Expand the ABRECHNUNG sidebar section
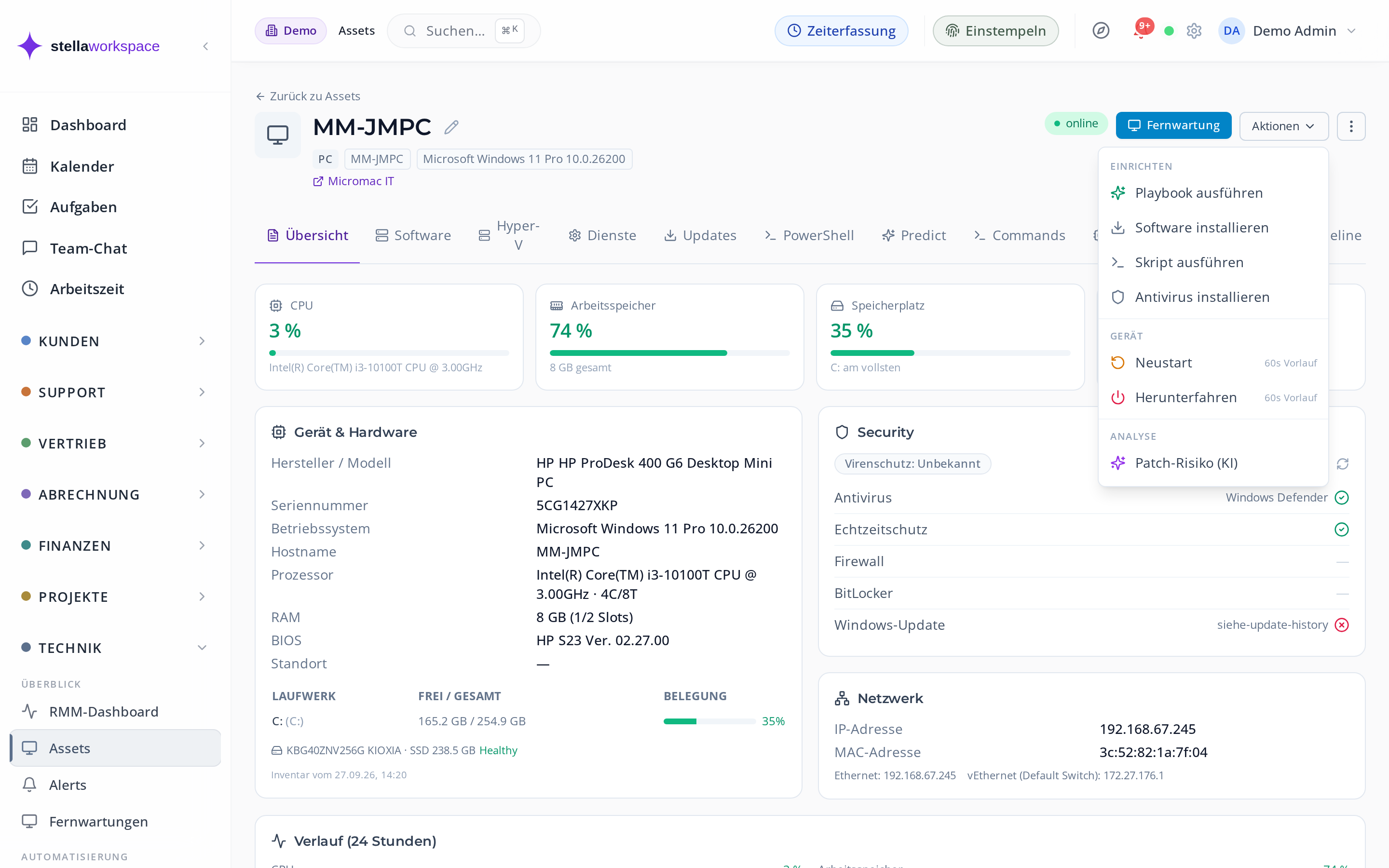This screenshot has width=1389, height=868. click(115, 494)
